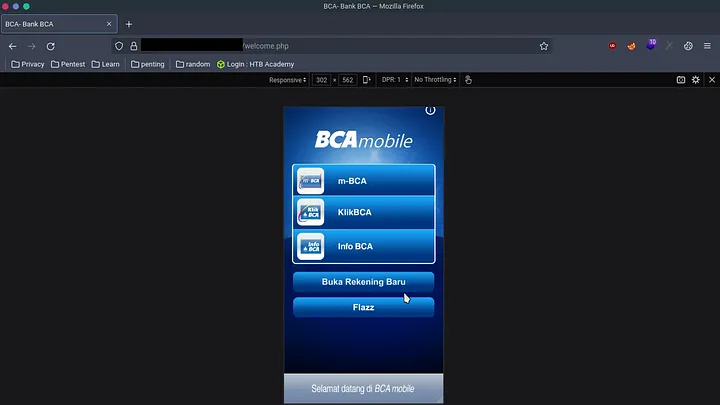Tap the KlikBCA menu button

click(x=364, y=213)
